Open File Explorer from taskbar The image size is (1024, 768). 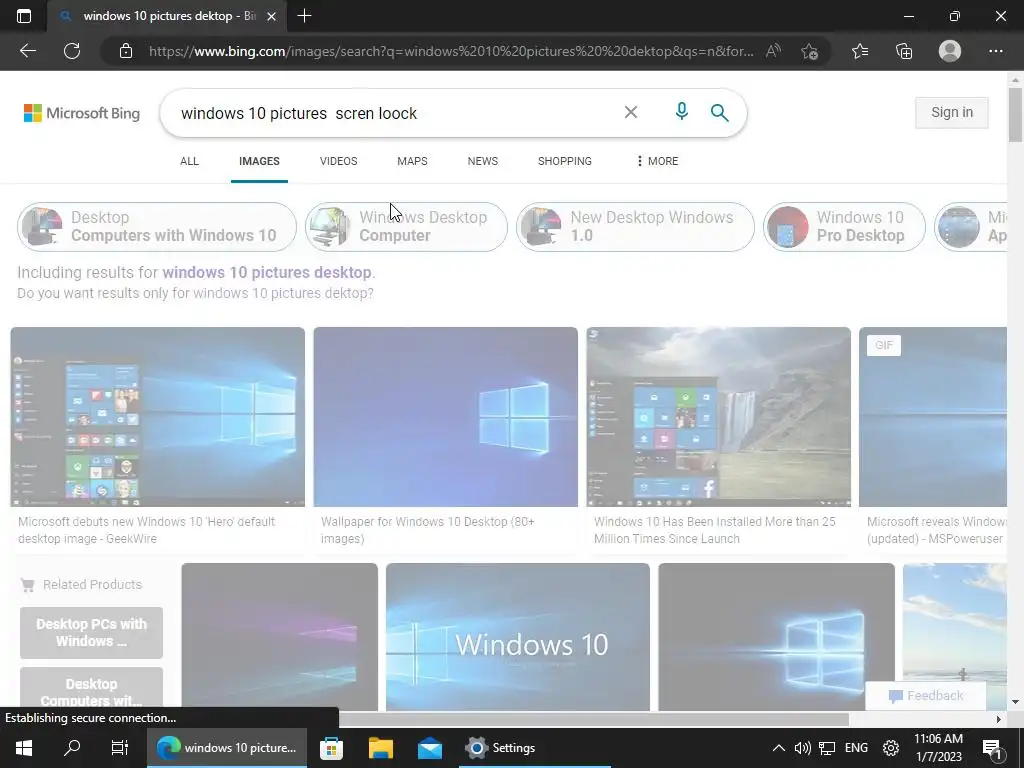381,748
